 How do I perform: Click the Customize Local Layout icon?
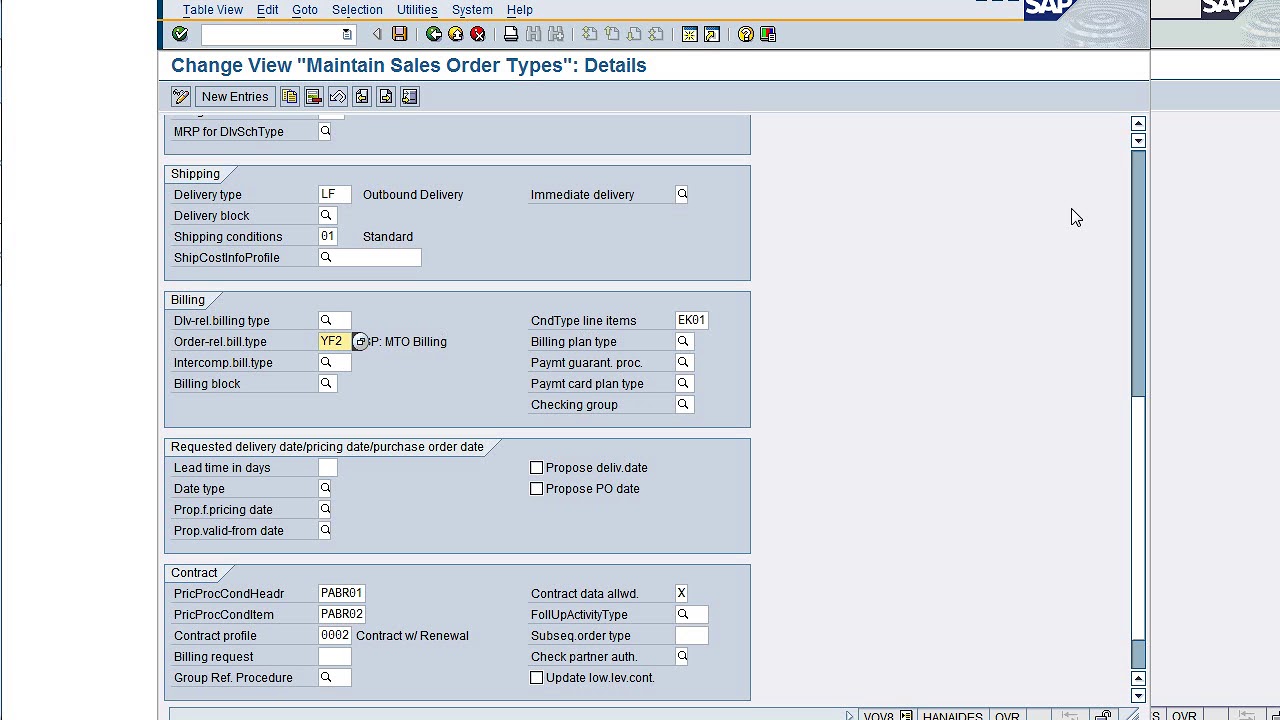[768, 34]
